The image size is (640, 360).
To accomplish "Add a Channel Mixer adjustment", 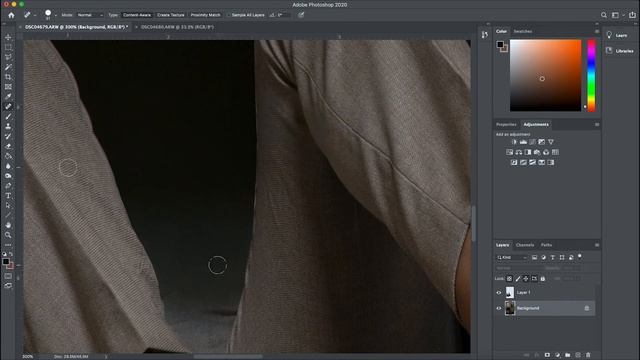I will click(546, 152).
